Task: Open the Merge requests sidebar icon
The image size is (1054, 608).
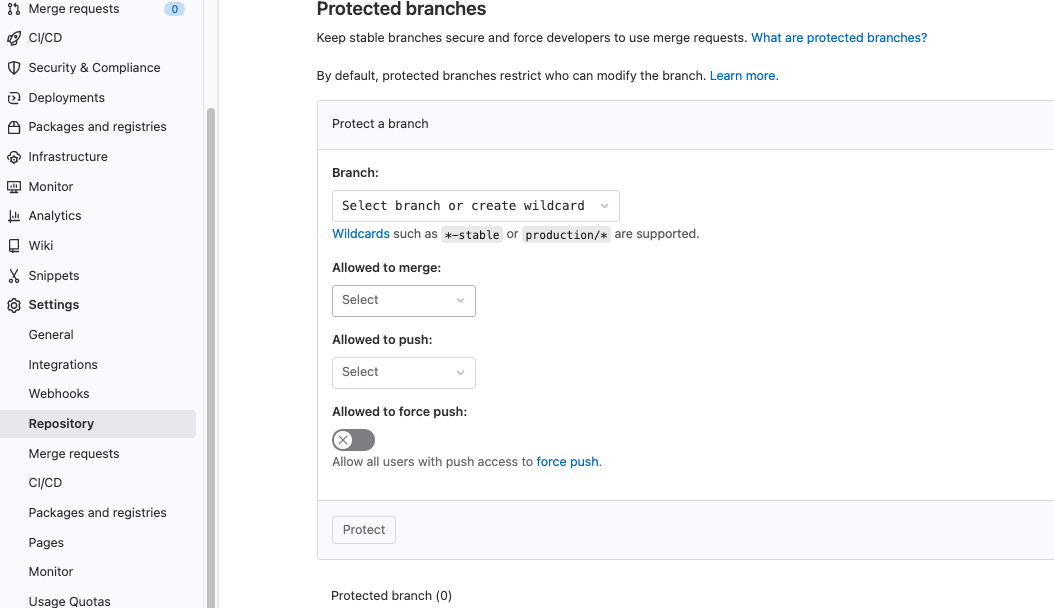Action: click(x=17, y=9)
